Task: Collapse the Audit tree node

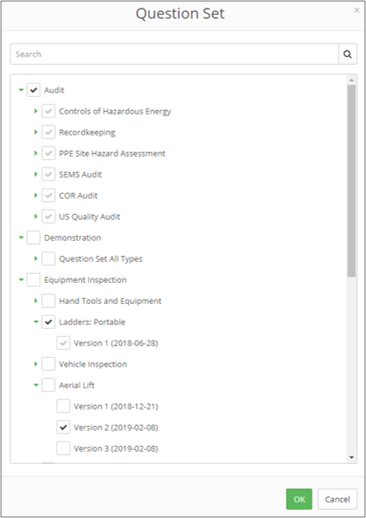Action: click(21, 90)
